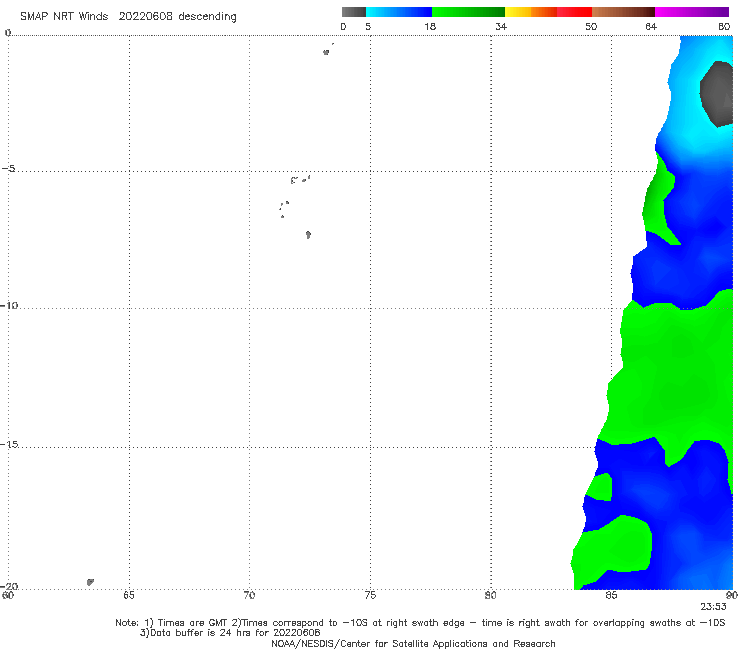Click the color bar label "64"
This screenshot has height=650, width=740.
(651, 27)
